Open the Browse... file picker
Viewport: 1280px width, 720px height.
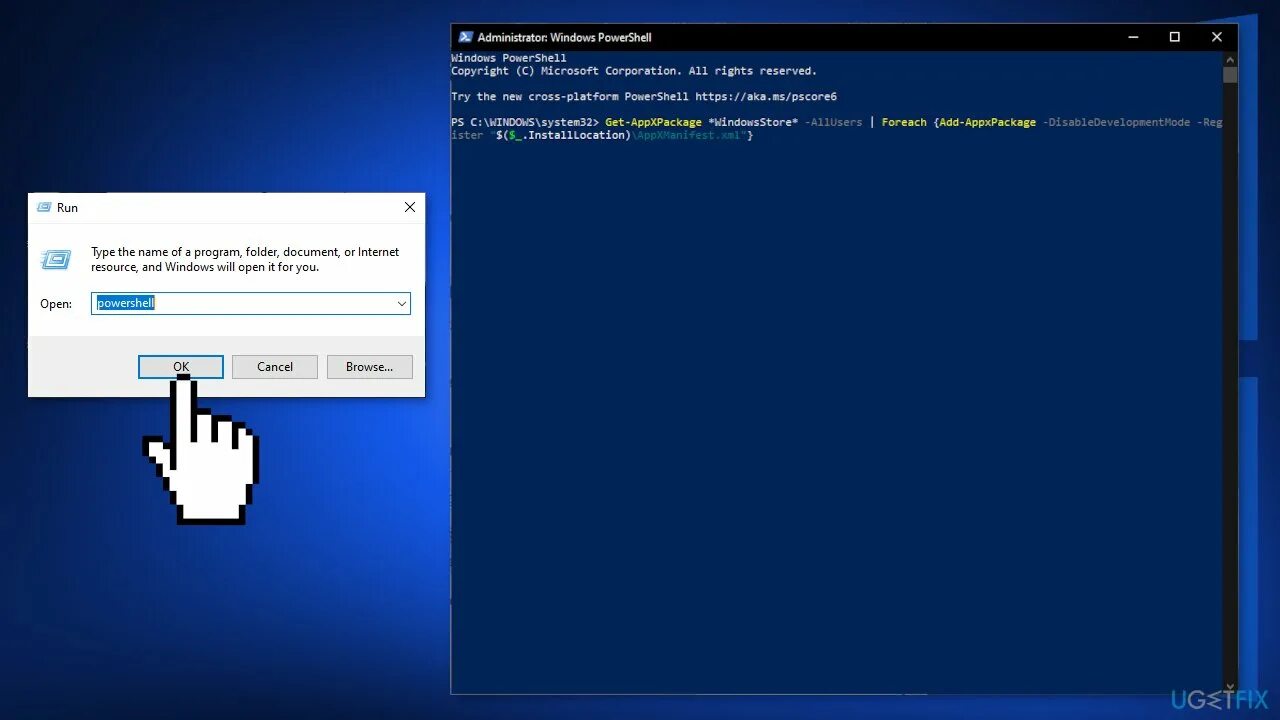pyautogui.click(x=369, y=367)
